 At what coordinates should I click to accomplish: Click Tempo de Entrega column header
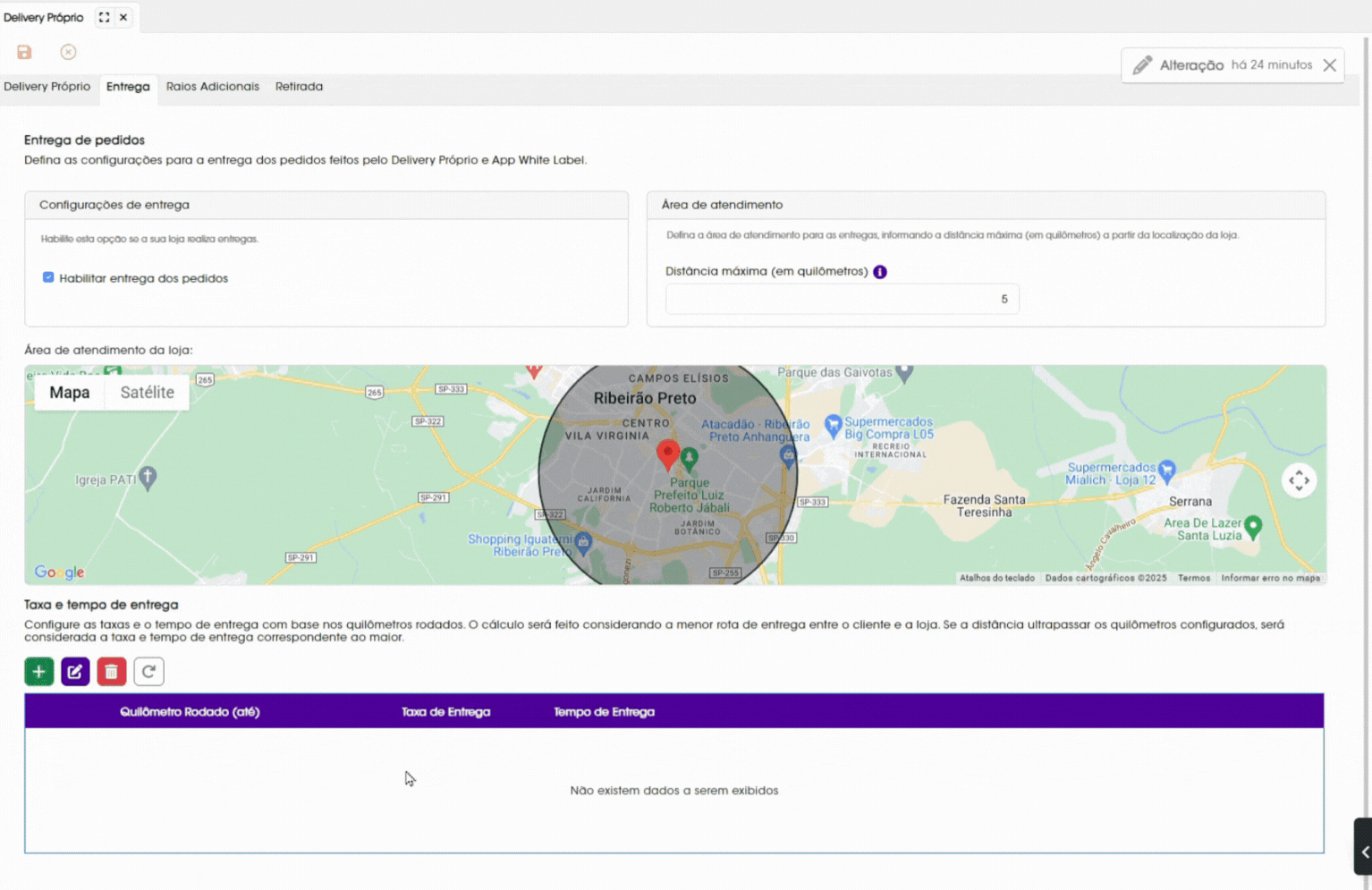pos(604,712)
